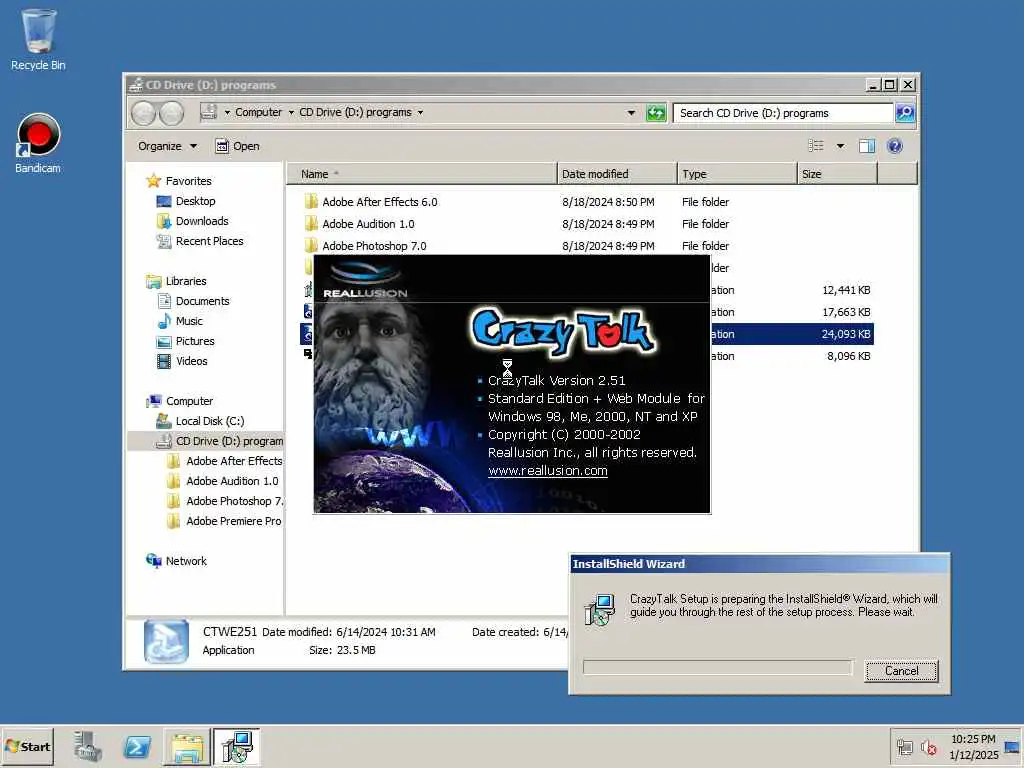
Task: Click the Videos film icon in Libraries
Action: coord(164,361)
